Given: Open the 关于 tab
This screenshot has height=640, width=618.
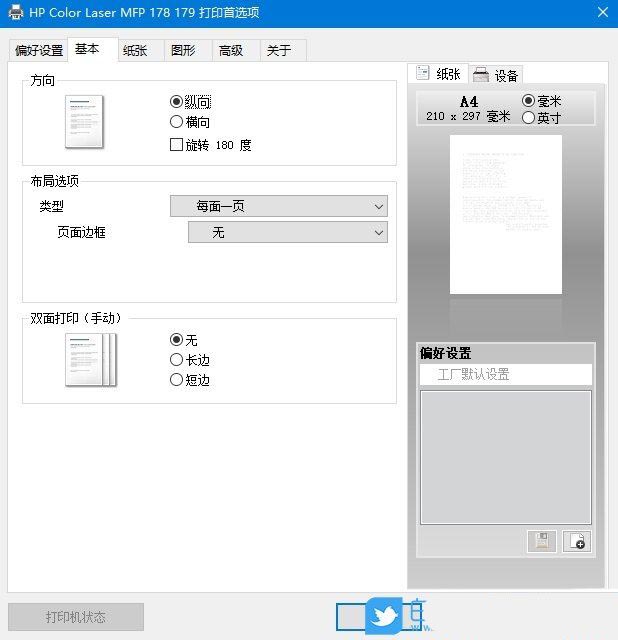Looking at the screenshot, I should point(283,51).
